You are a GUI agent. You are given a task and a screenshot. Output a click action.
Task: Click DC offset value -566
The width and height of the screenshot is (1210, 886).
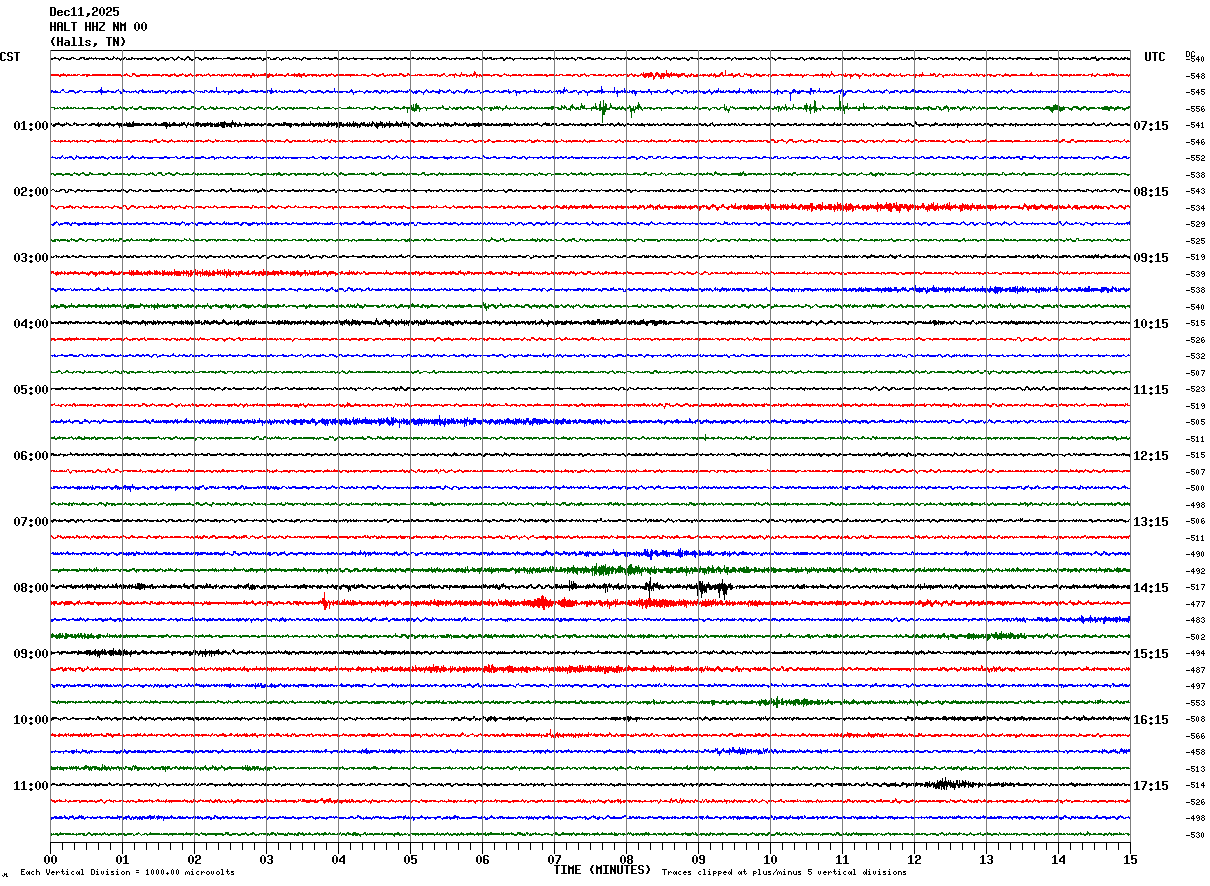tap(1195, 737)
